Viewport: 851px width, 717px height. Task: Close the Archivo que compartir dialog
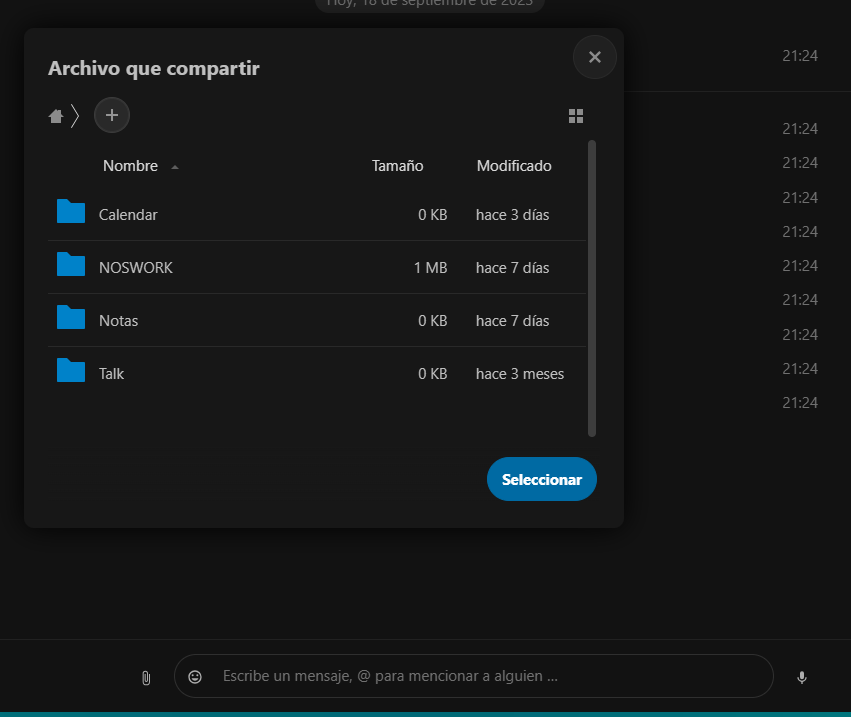tap(595, 57)
